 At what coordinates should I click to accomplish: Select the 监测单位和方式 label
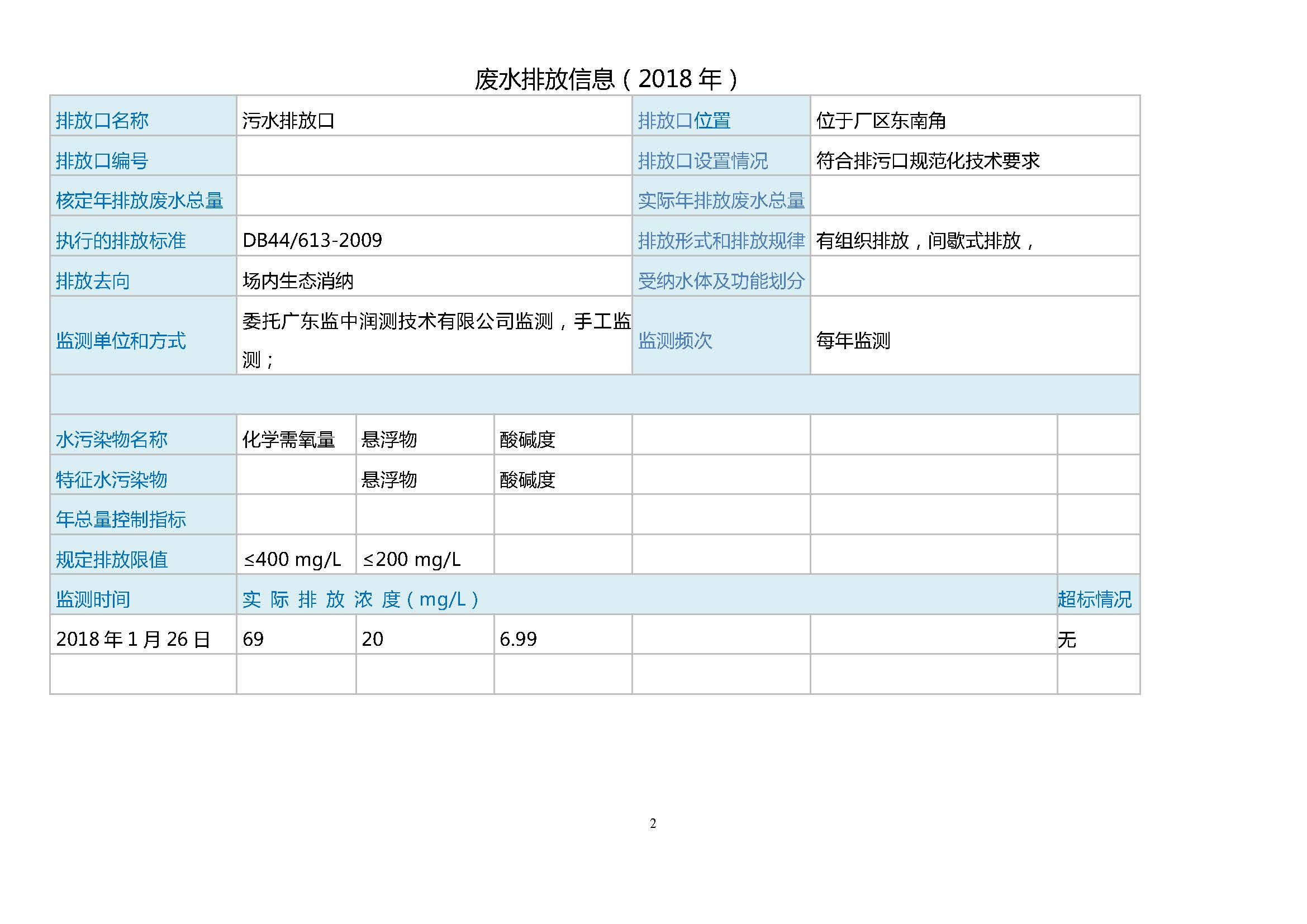click(x=121, y=341)
